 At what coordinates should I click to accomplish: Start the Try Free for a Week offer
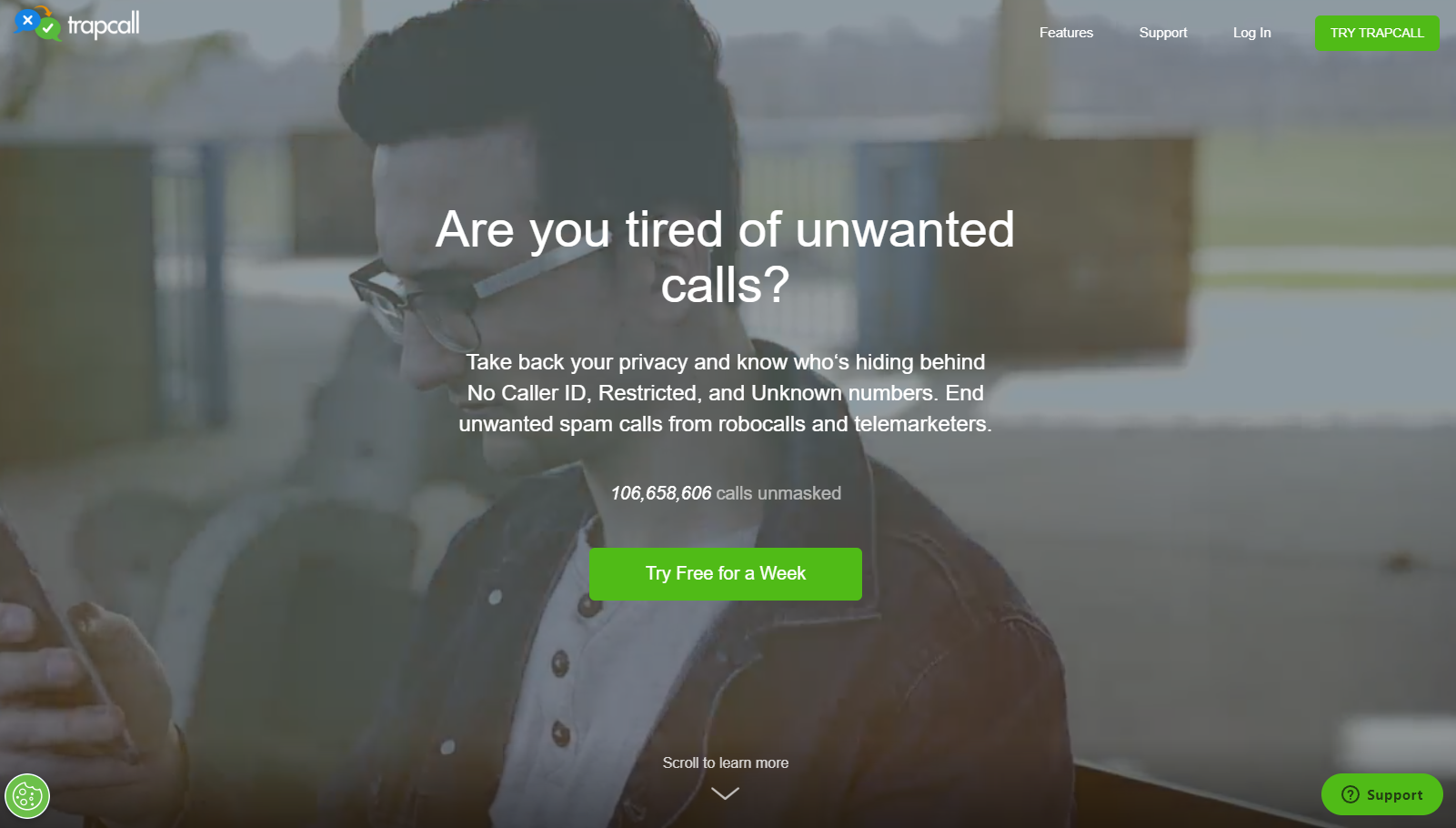coord(726,573)
